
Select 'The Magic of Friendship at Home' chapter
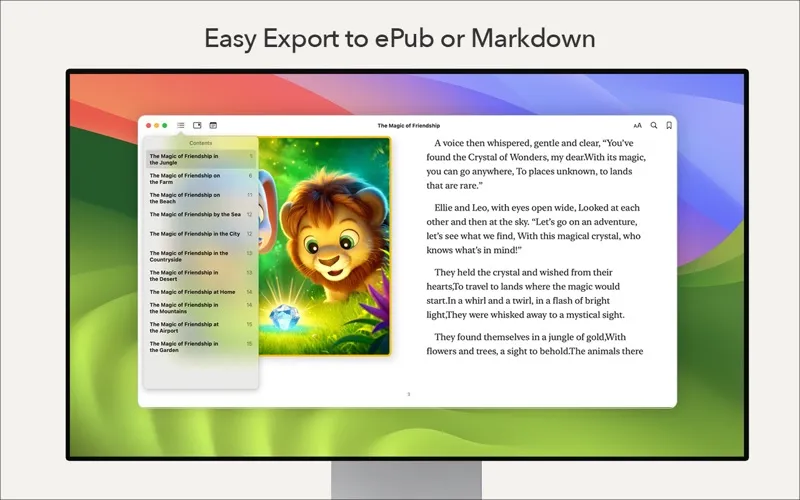(201, 292)
